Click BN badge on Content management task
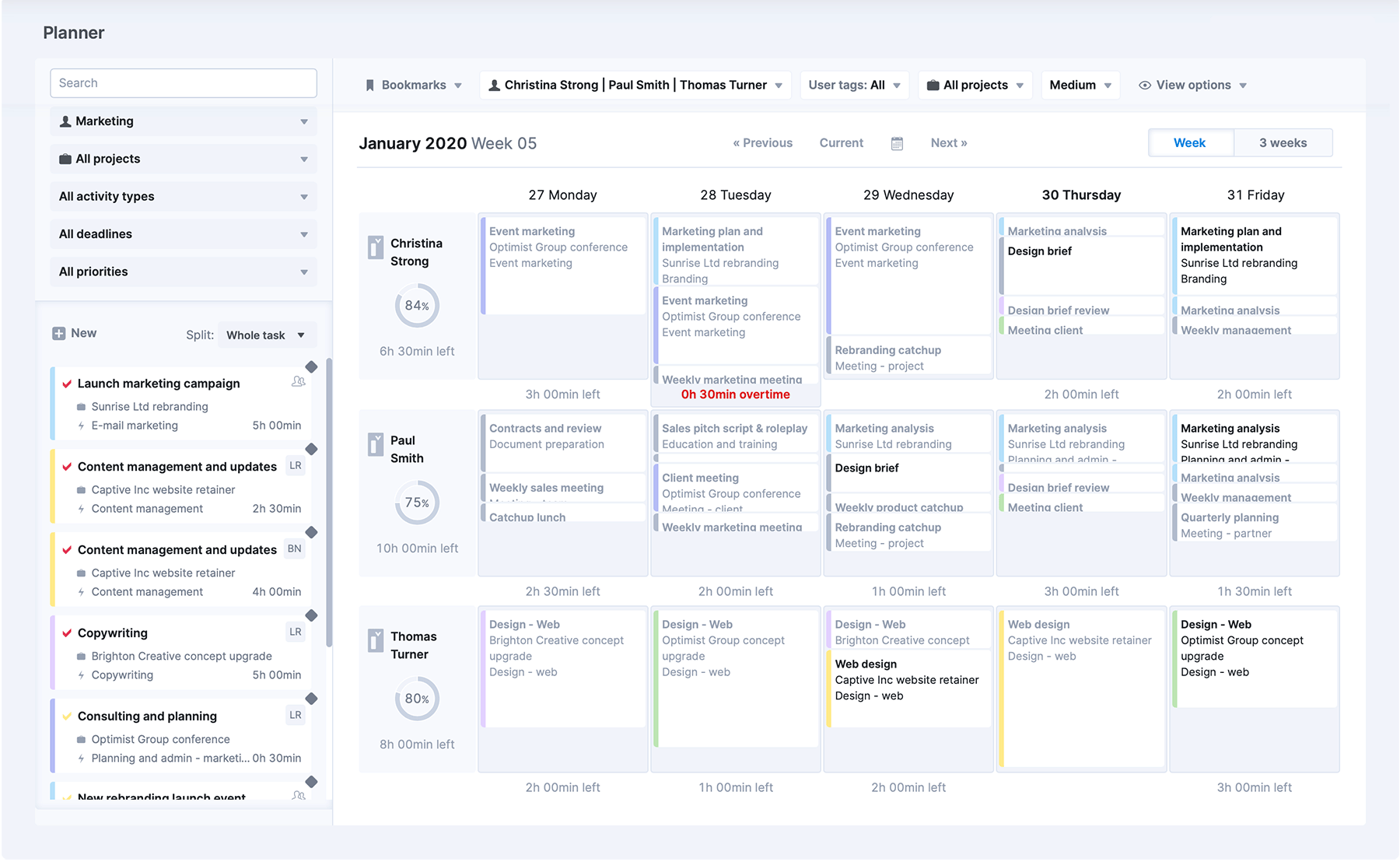Screen dimensions: 1400x862 [x=295, y=548]
